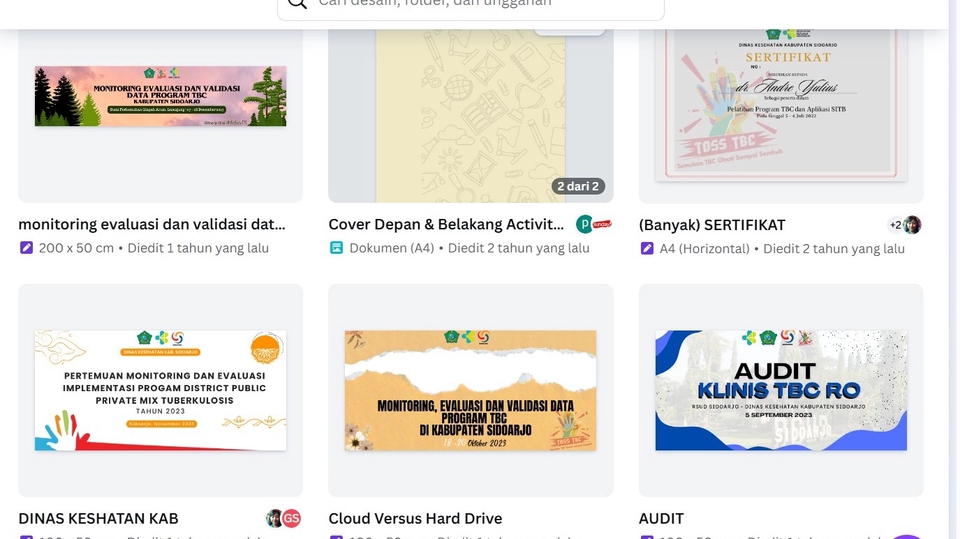
Task: Click the design type icon under monitoring evaluasi
Action: coord(26,248)
